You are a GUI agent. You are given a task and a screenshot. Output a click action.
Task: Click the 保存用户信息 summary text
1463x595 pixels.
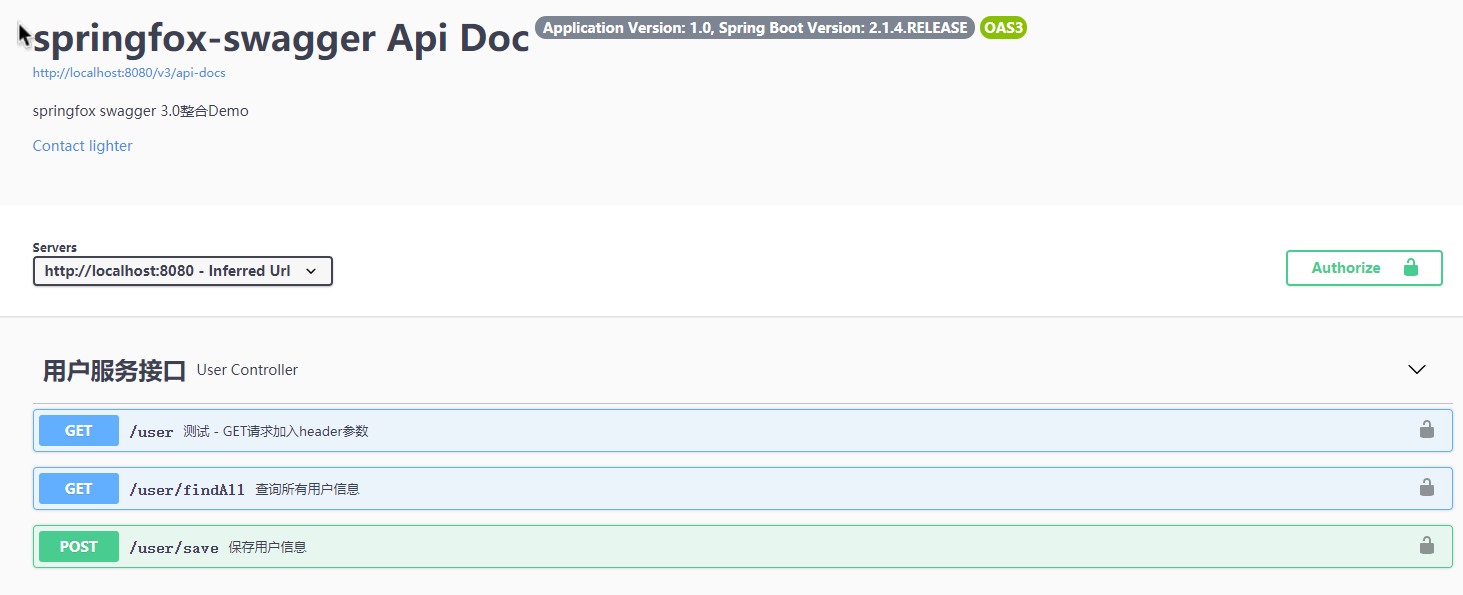(267, 547)
